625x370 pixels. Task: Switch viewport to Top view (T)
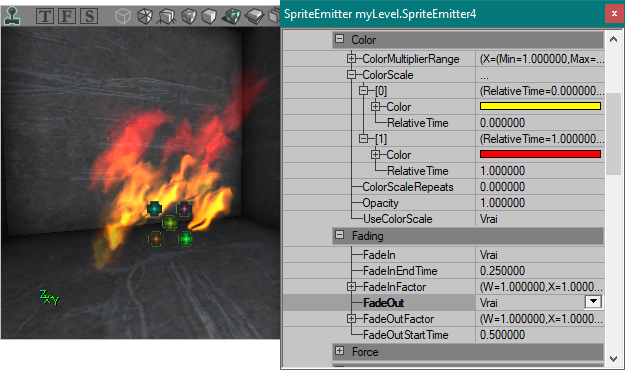point(45,16)
